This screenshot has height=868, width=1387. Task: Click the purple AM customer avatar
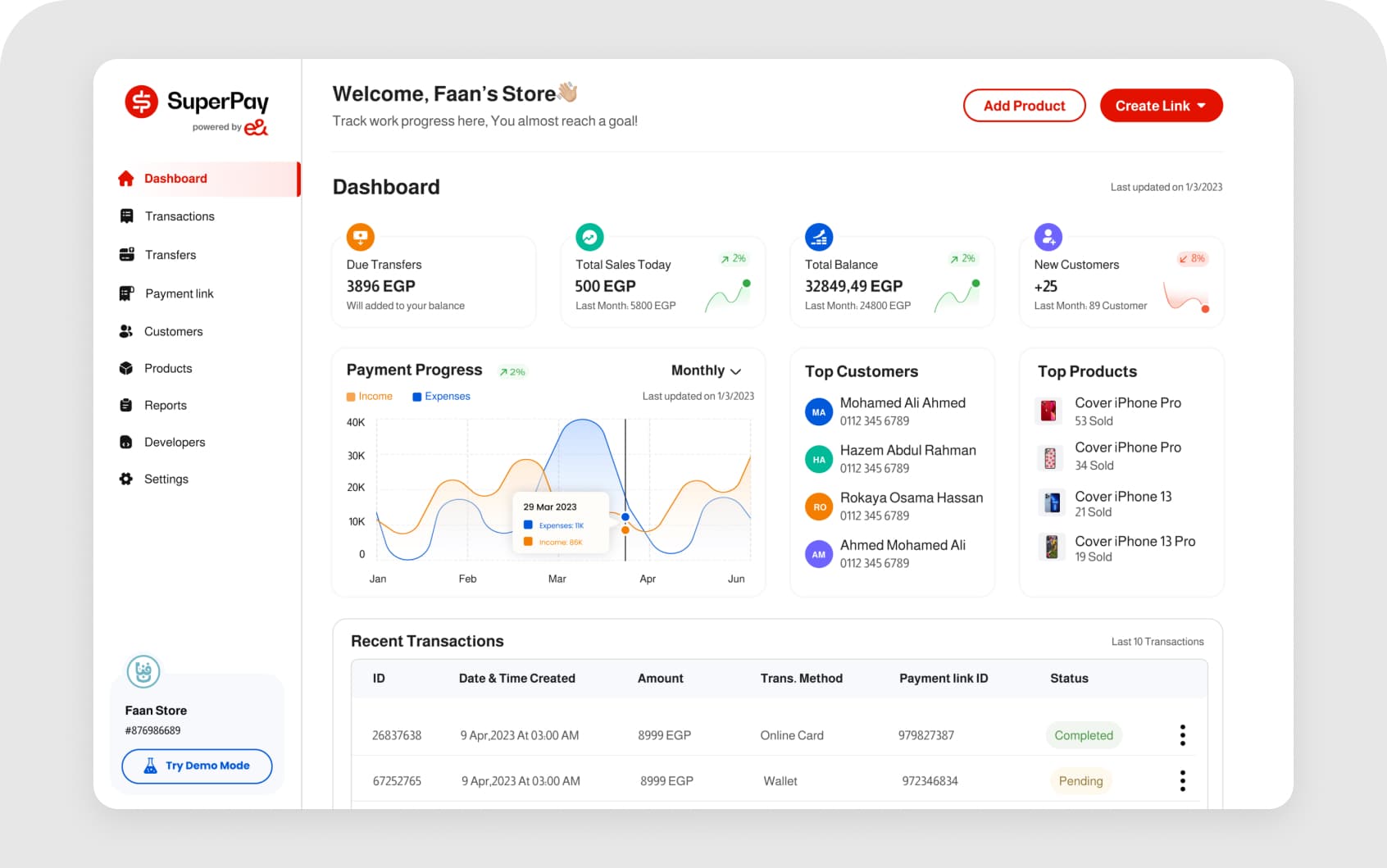pos(819,555)
